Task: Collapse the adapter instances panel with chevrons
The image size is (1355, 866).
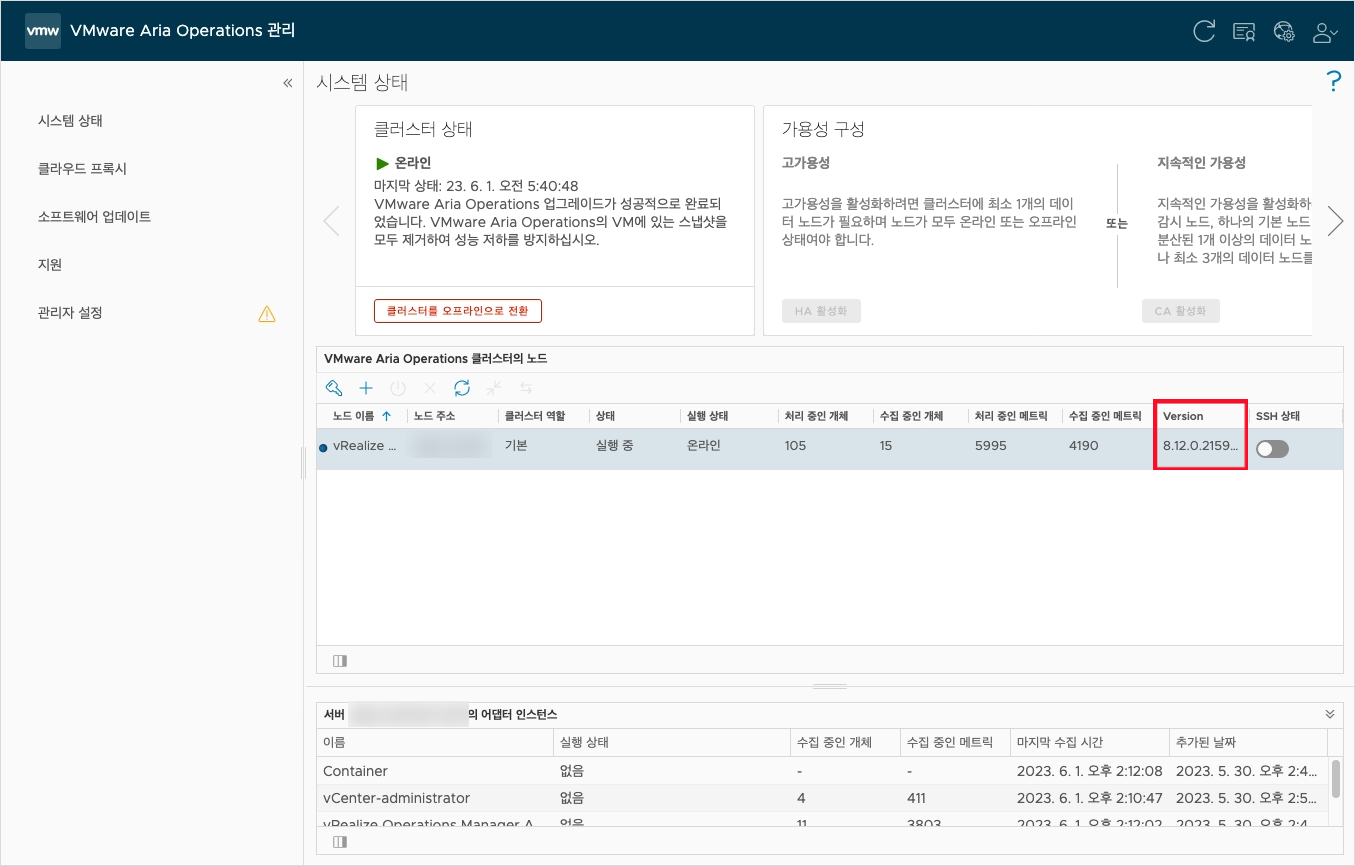Action: (1330, 714)
